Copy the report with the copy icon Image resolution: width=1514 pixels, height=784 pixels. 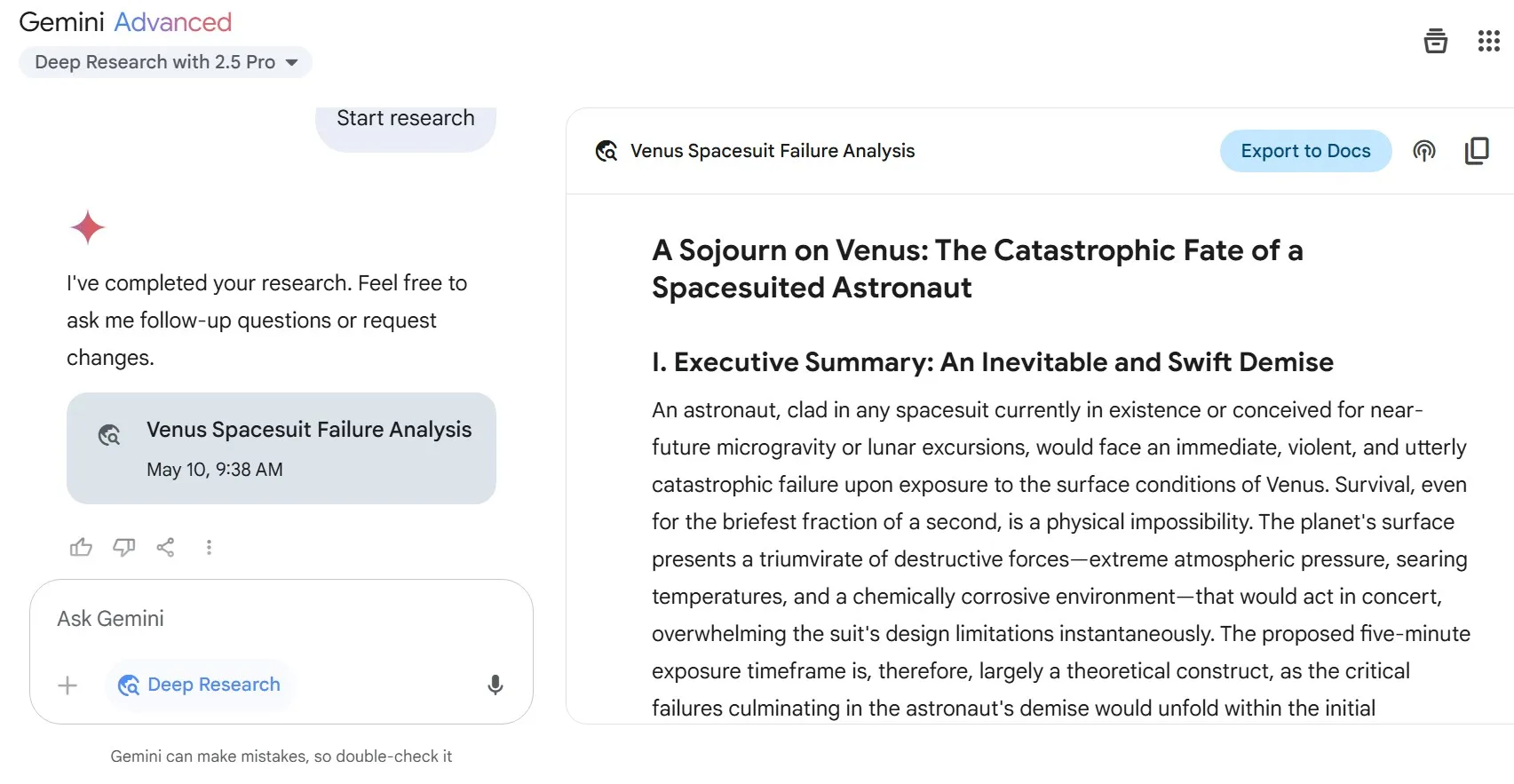[x=1476, y=151]
